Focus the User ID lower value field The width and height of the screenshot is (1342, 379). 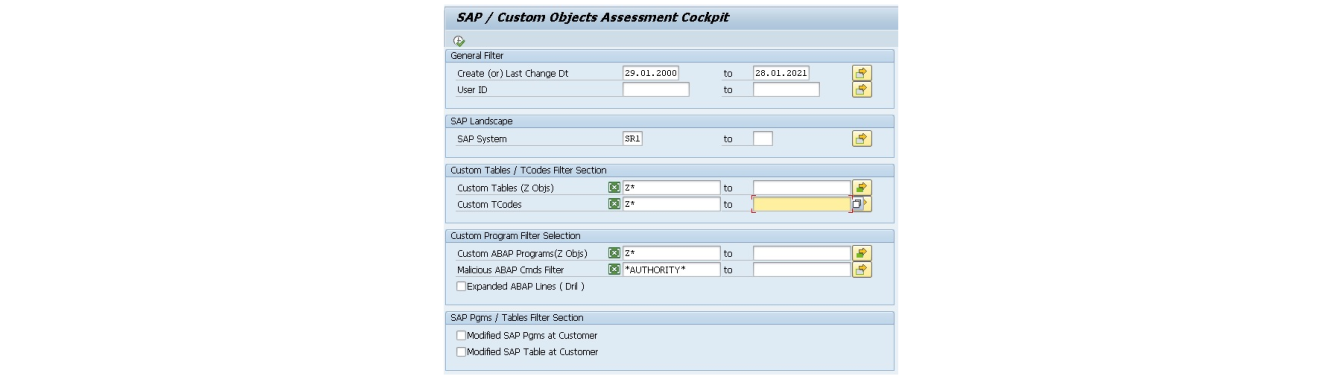[656, 90]
